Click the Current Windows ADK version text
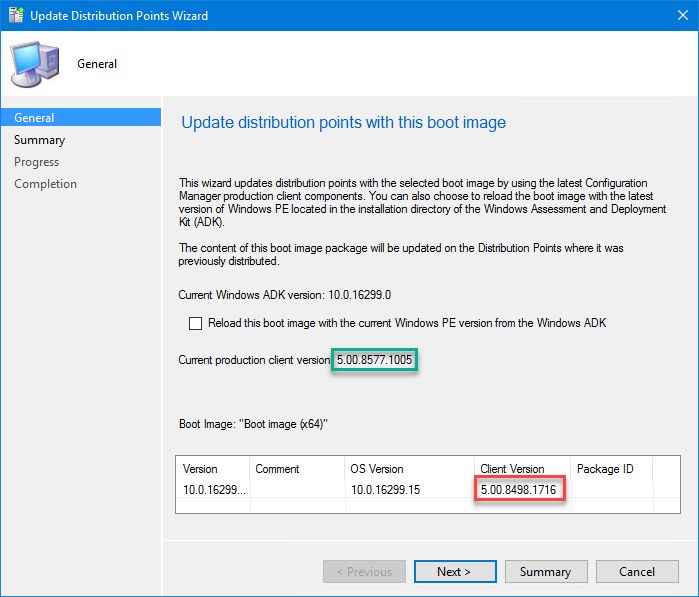Viewport: 699px width, 597px height. tap(284, 295)
